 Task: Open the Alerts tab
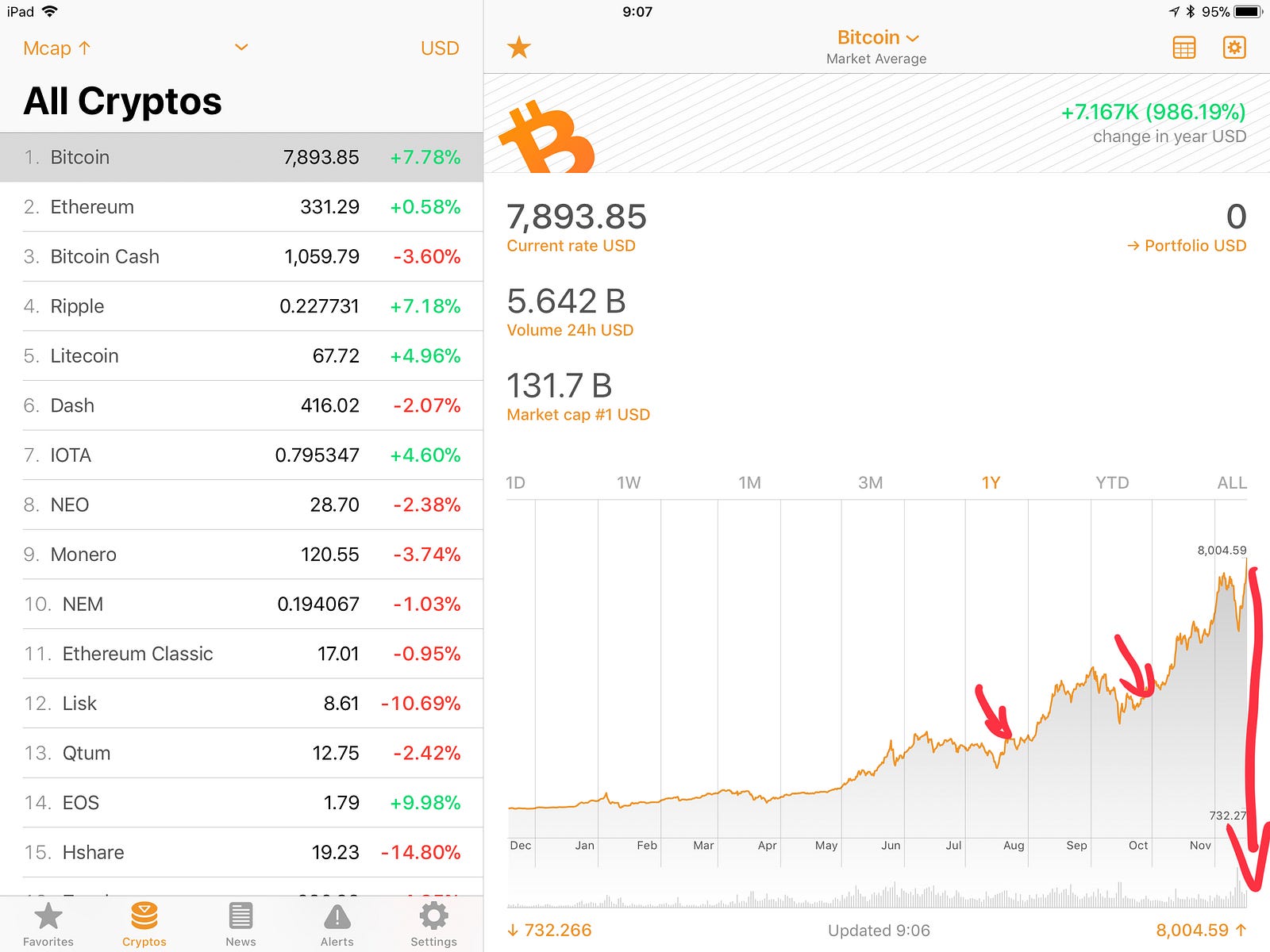[337, 924]
